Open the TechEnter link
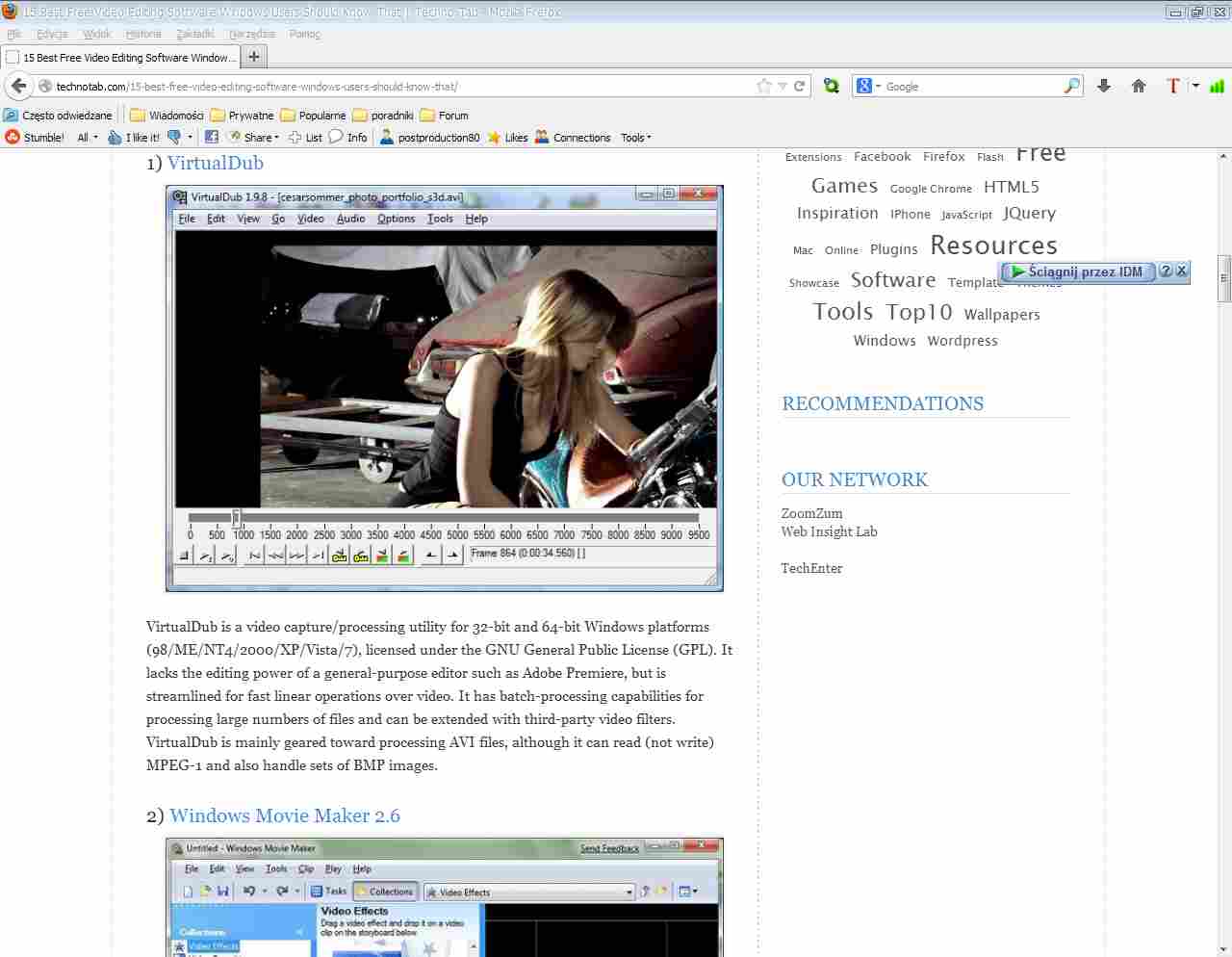 811,568
